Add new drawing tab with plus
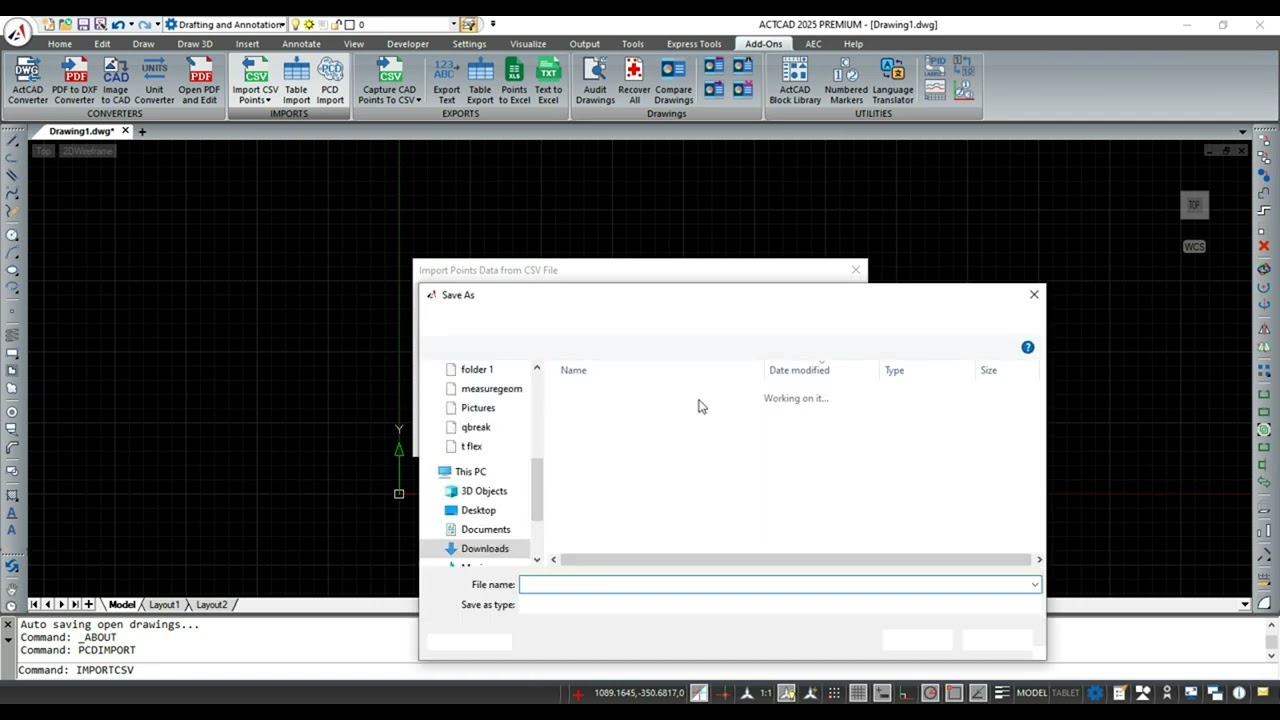 pyautogui.click(x=142, y=131)
